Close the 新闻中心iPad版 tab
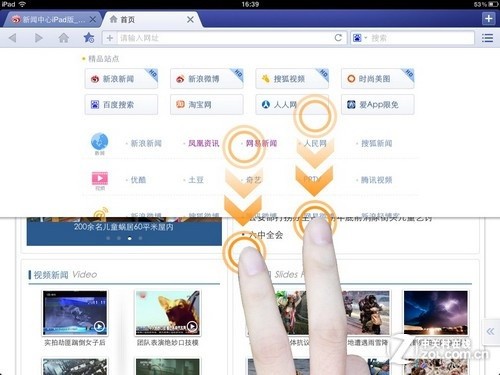Screen dimensions: 500x375 (x=93, y=20)
